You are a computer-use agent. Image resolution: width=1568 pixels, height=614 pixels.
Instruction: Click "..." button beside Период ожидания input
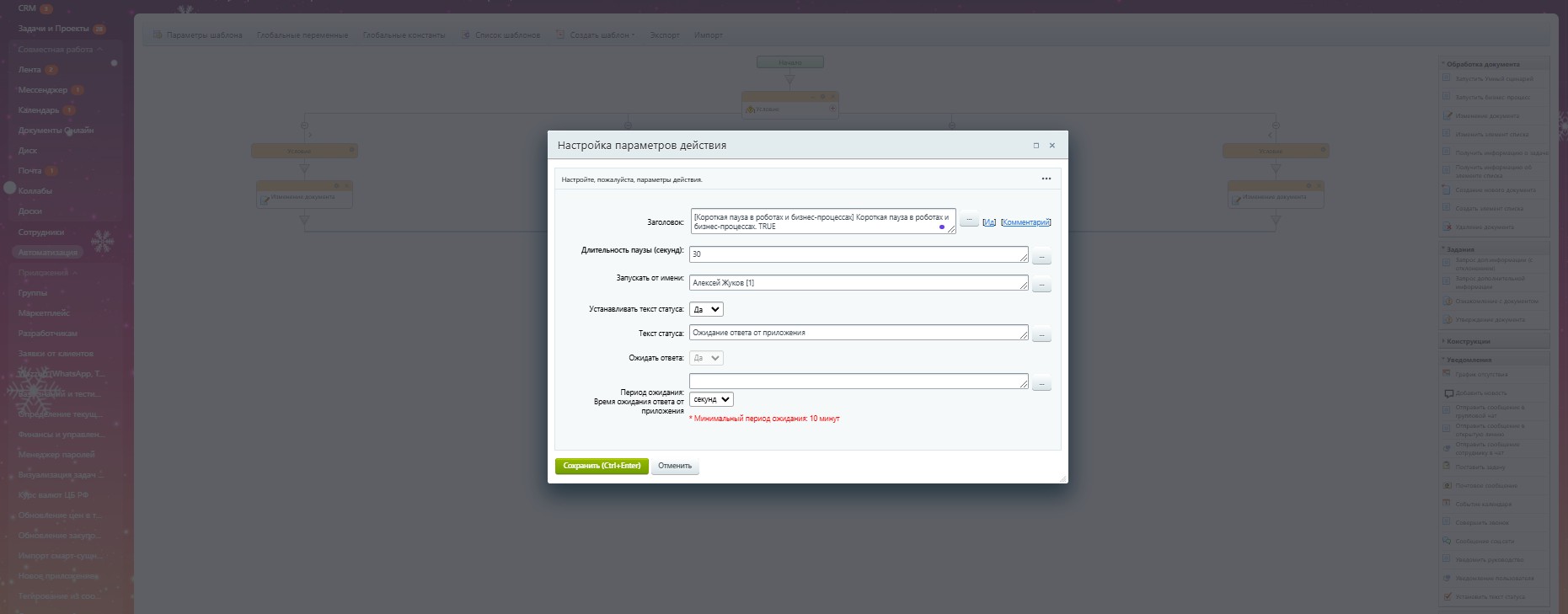(x=1041, y=383)
